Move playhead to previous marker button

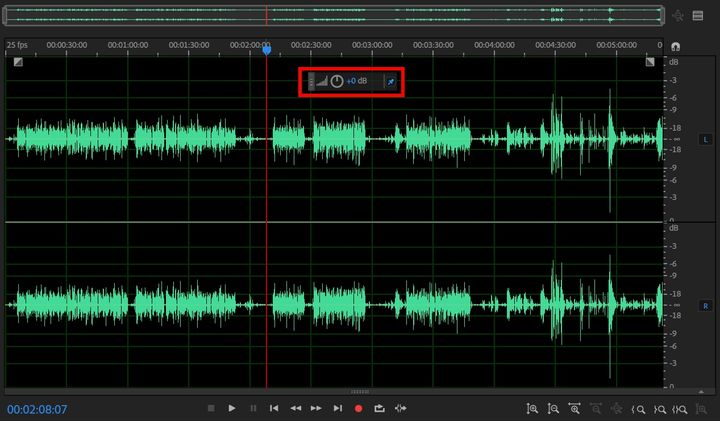point(274,408)
